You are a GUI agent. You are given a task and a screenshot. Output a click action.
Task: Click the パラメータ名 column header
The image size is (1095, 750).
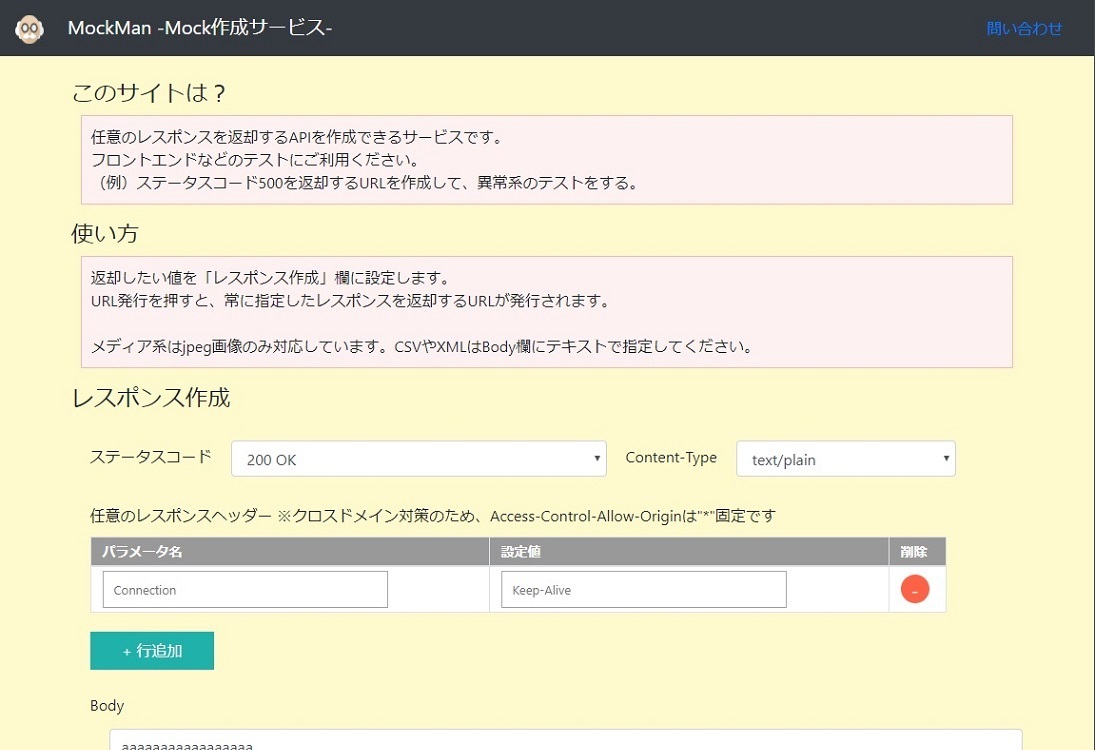pyautogui.click(x=142, y=552)
